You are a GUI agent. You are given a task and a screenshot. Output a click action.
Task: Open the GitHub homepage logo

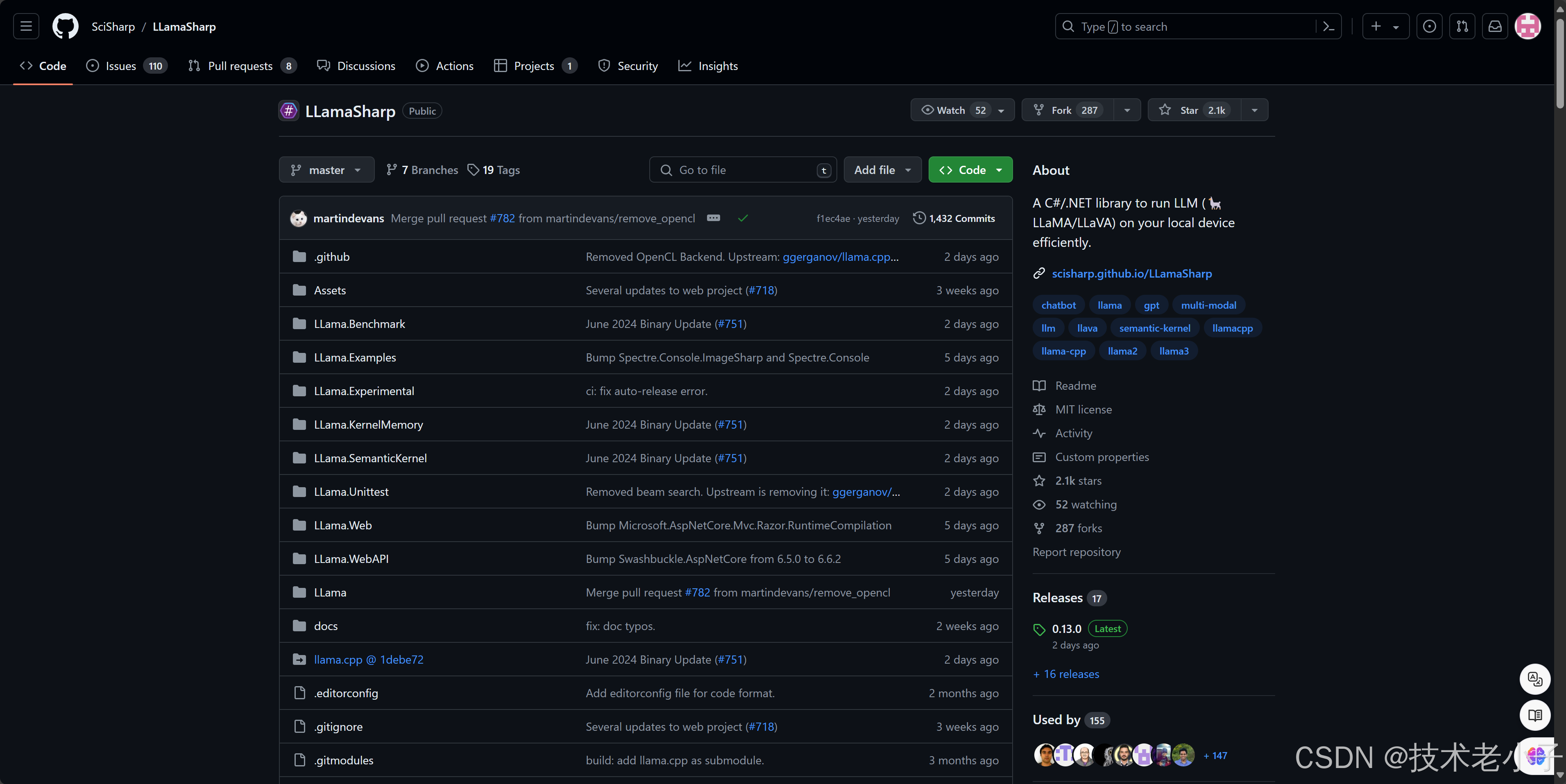pyautogui.click(x=65, y=26)
